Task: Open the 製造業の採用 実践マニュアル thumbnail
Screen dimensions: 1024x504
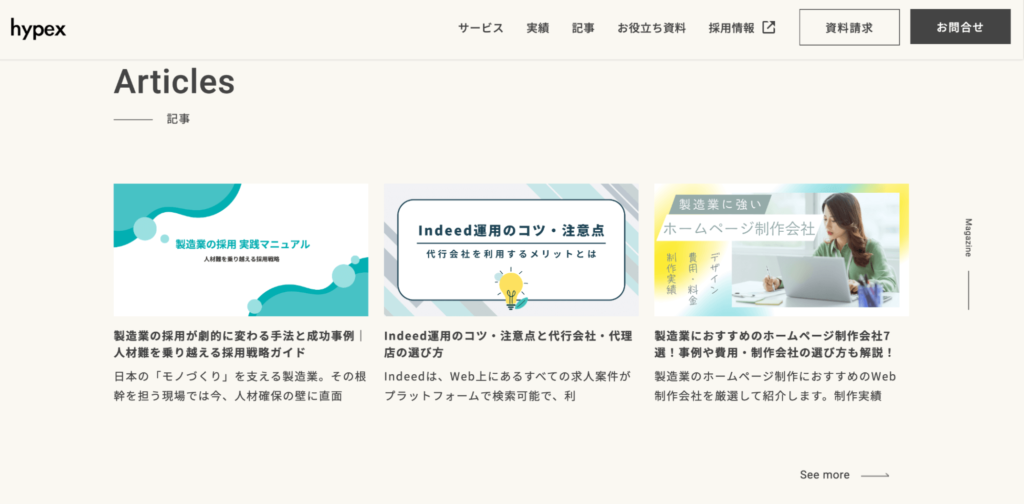Action: 241,250
